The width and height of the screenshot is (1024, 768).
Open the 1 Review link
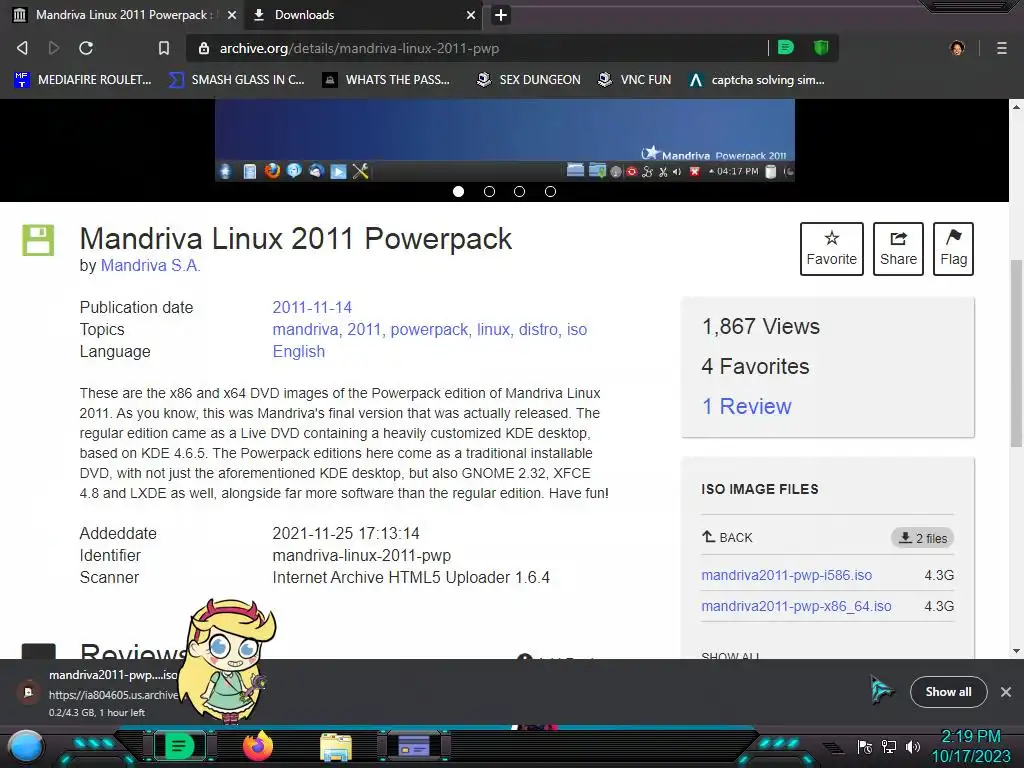coord(746,406)
